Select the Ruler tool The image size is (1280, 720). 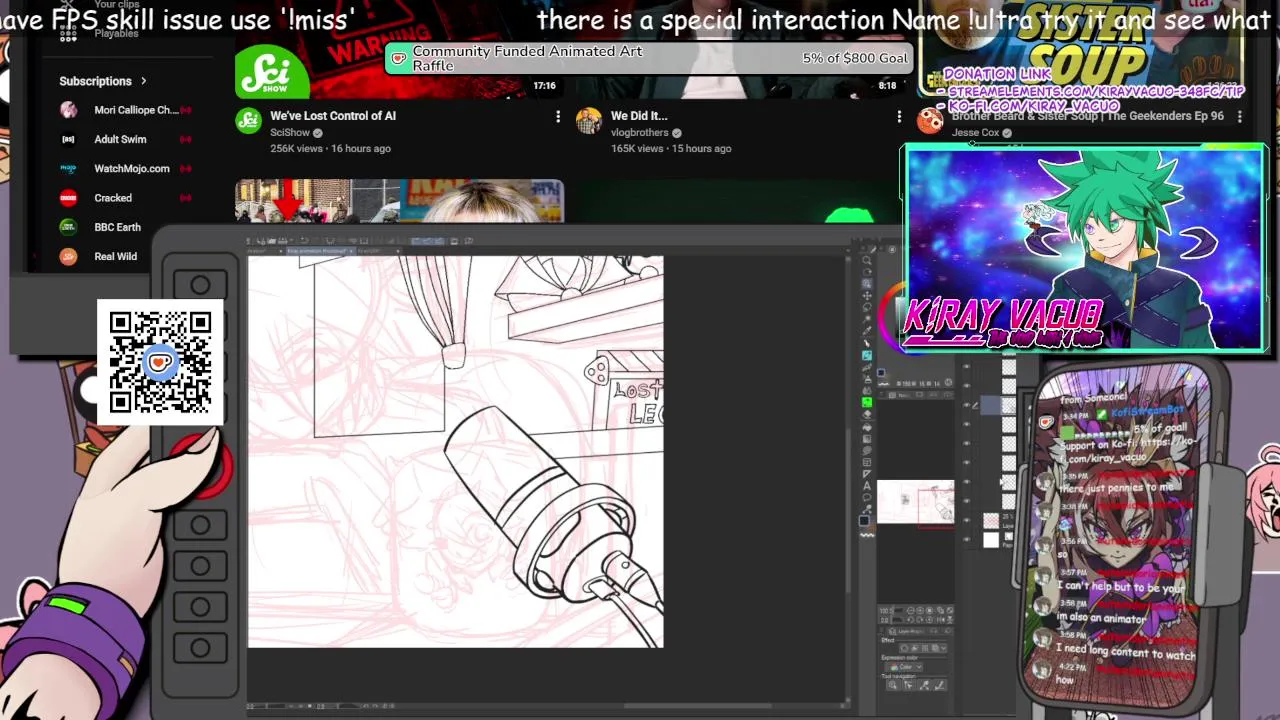coord(867,474)
